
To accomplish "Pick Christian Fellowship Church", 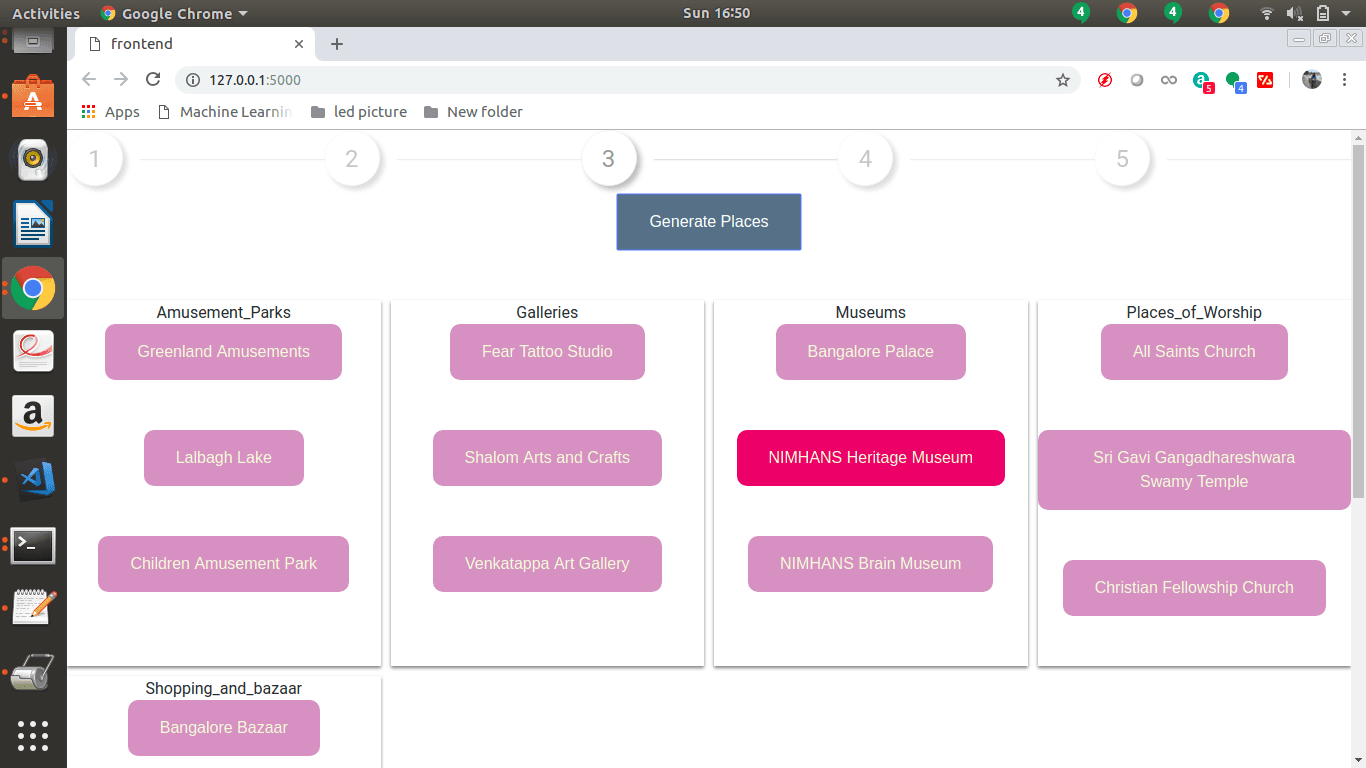I will tap(1194, 588).
